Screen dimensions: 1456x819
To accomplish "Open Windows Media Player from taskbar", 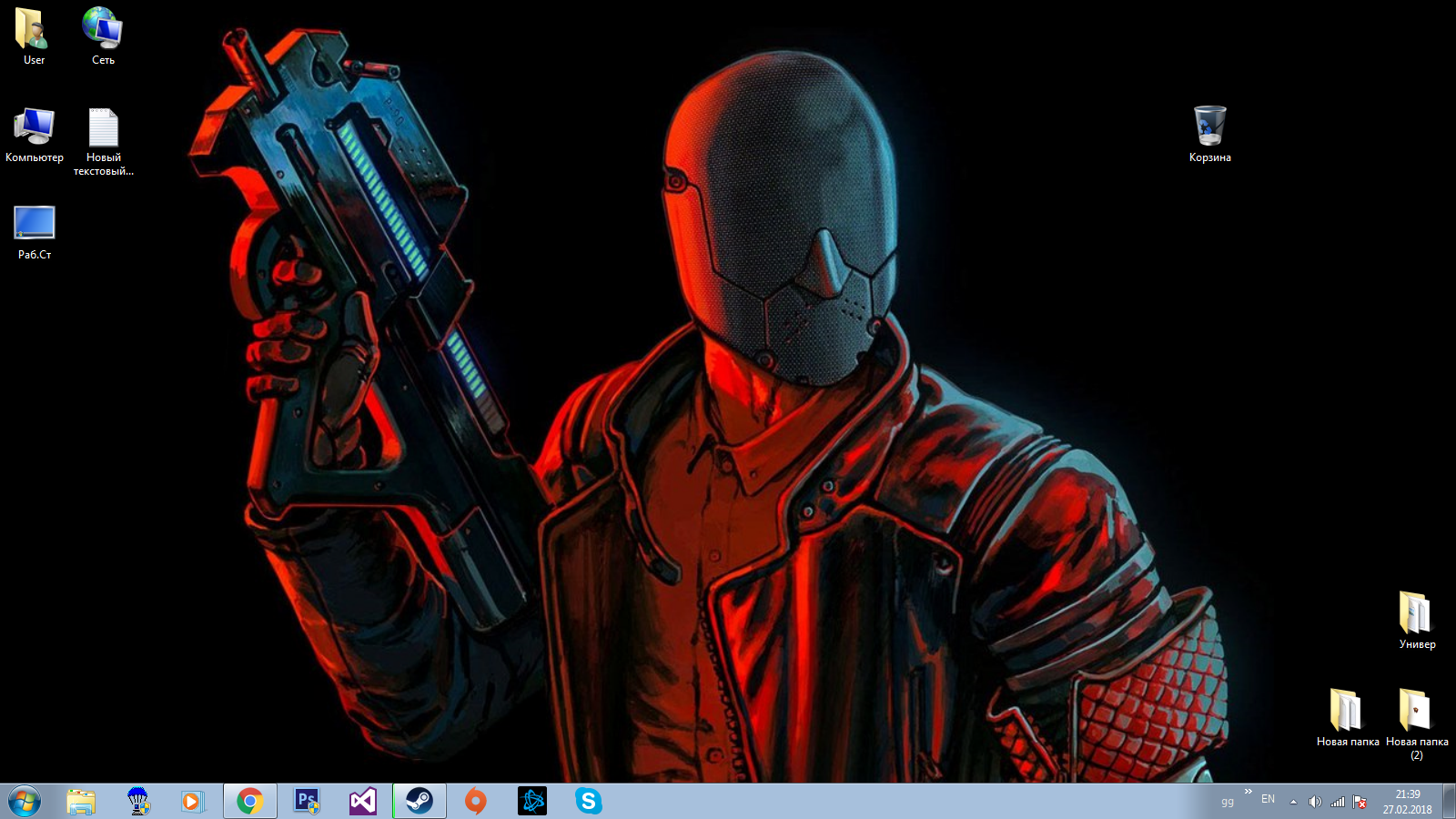I will 193,802.
